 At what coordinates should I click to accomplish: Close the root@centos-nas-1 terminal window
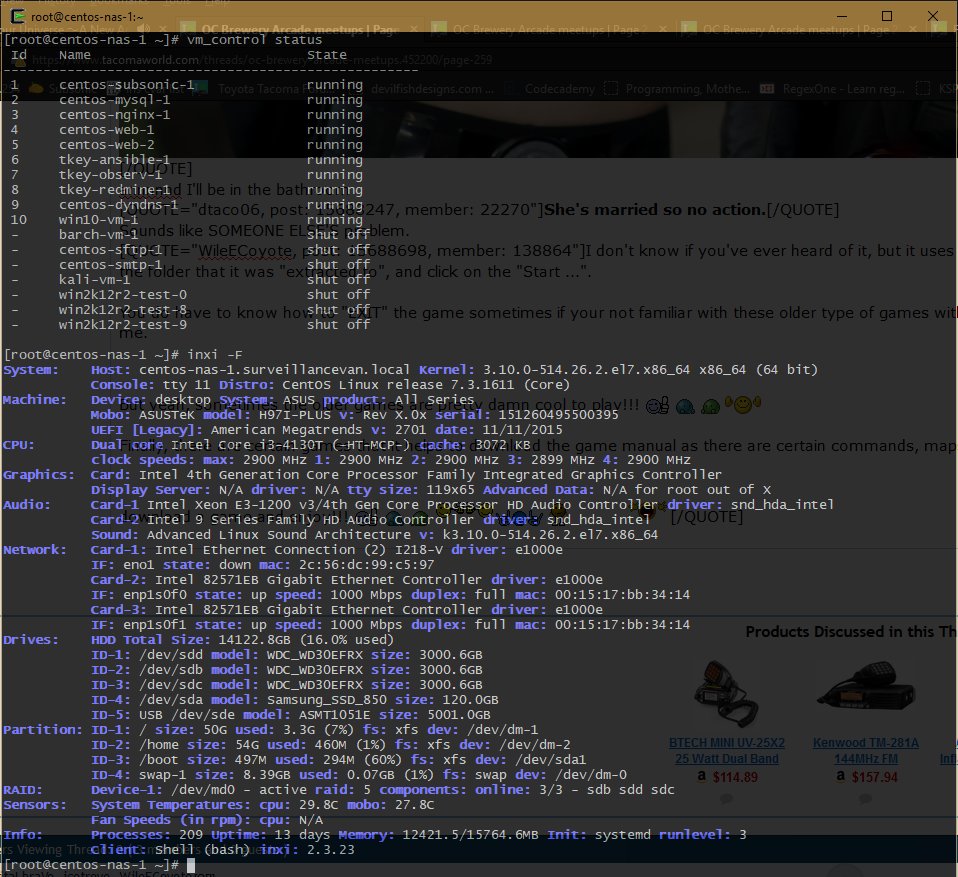(933, 16)
